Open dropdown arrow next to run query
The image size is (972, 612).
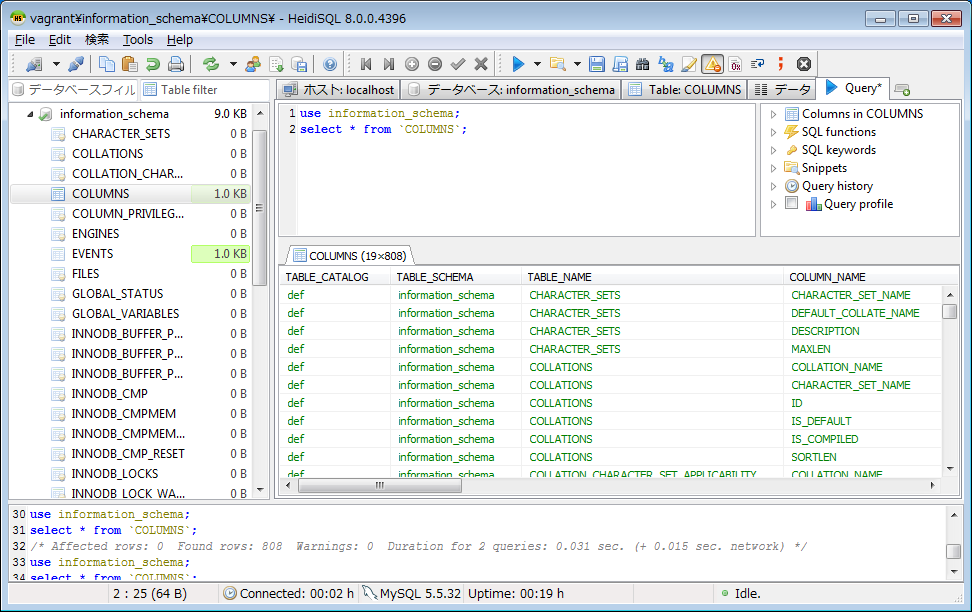[537, 64]
